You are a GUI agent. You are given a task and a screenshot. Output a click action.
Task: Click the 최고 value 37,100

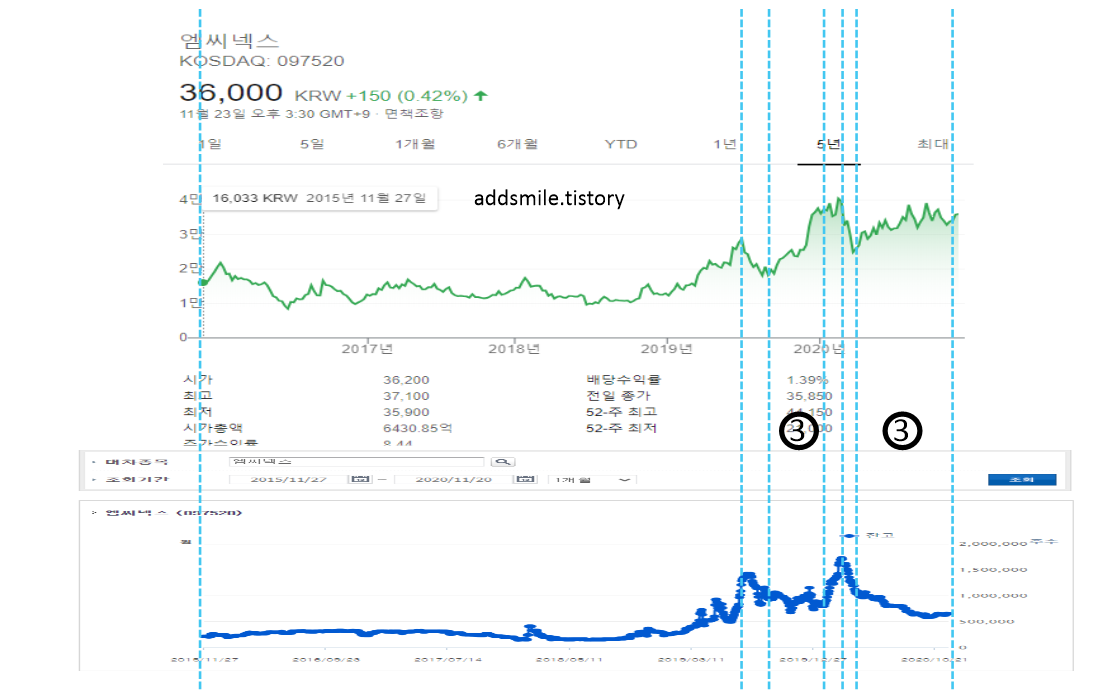pos(406,396)
